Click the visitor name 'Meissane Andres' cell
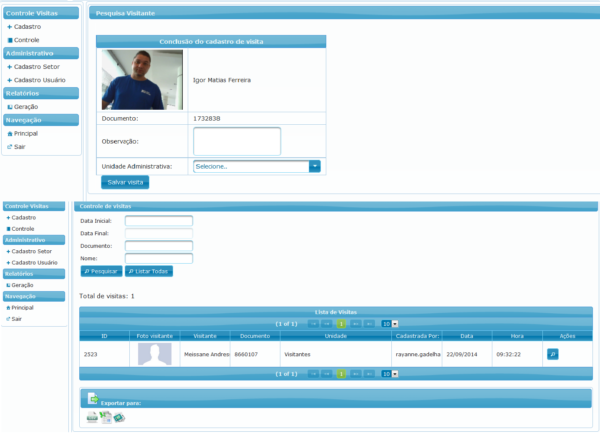Screen dimensions: 600x433 click(x=207, y=355)
